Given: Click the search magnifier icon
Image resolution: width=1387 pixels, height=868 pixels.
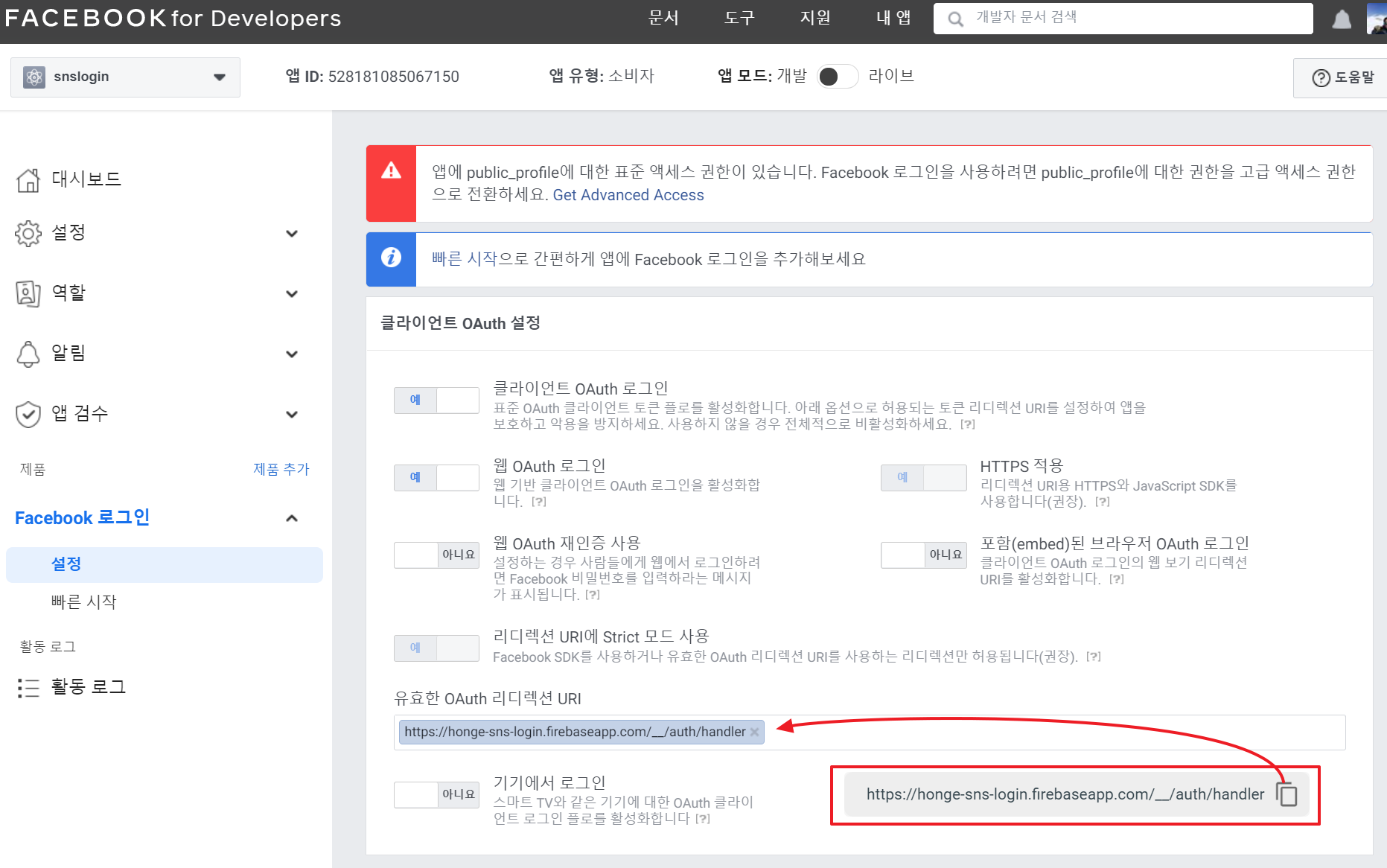Looking at the screenshot, I should pos(955,19).
